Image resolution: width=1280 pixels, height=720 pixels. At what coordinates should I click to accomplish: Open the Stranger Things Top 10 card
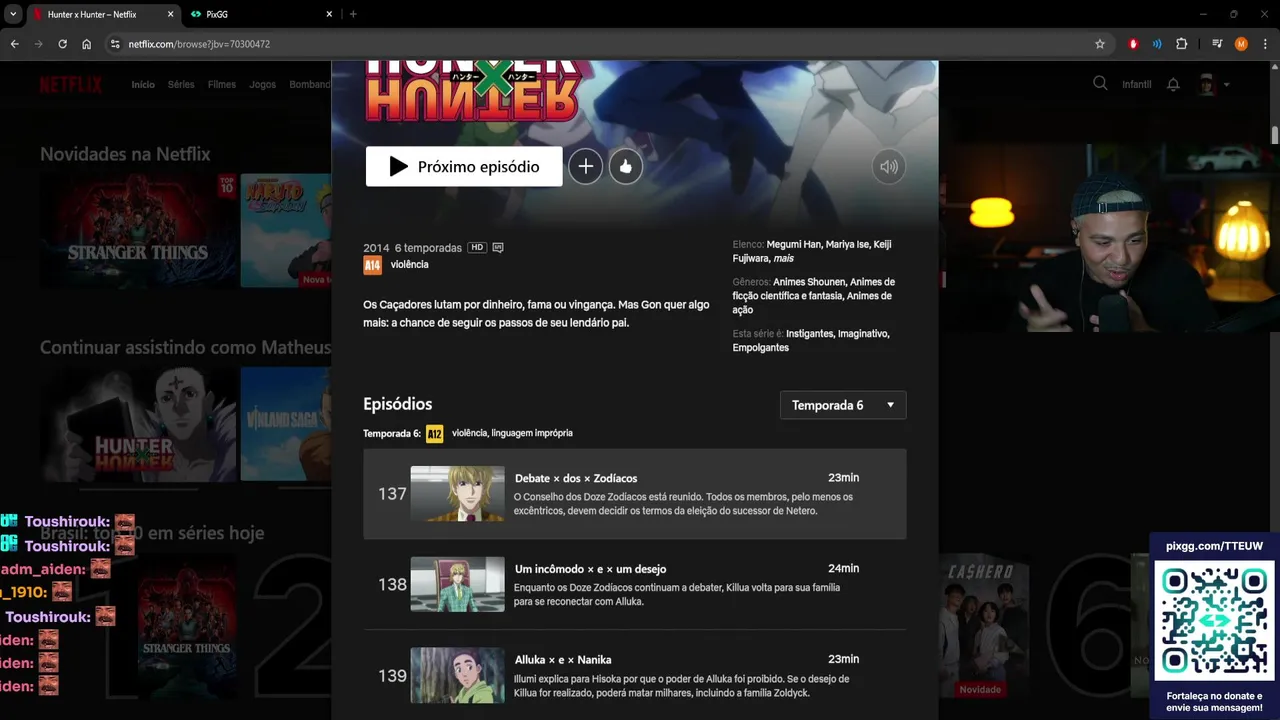point(187,626)
